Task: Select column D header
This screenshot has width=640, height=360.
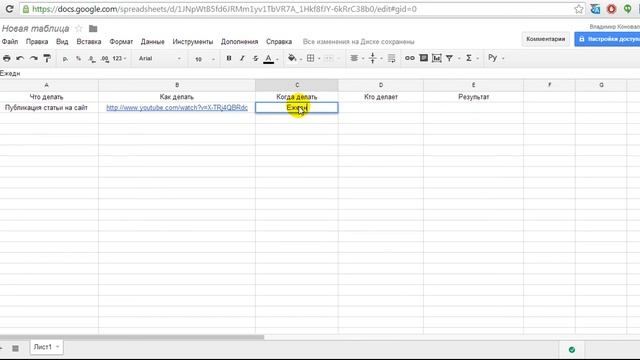Action: pos(380,85)
